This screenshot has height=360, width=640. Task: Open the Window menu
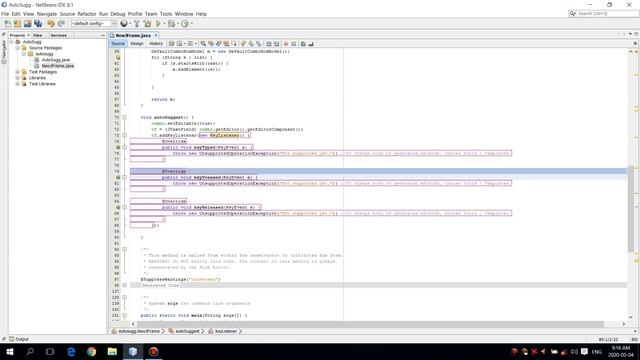pyautogui.click(x=184, y=14)
